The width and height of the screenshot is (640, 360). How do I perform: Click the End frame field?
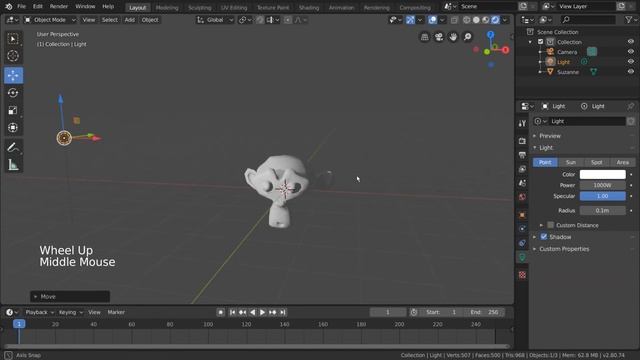pos(484,312)
